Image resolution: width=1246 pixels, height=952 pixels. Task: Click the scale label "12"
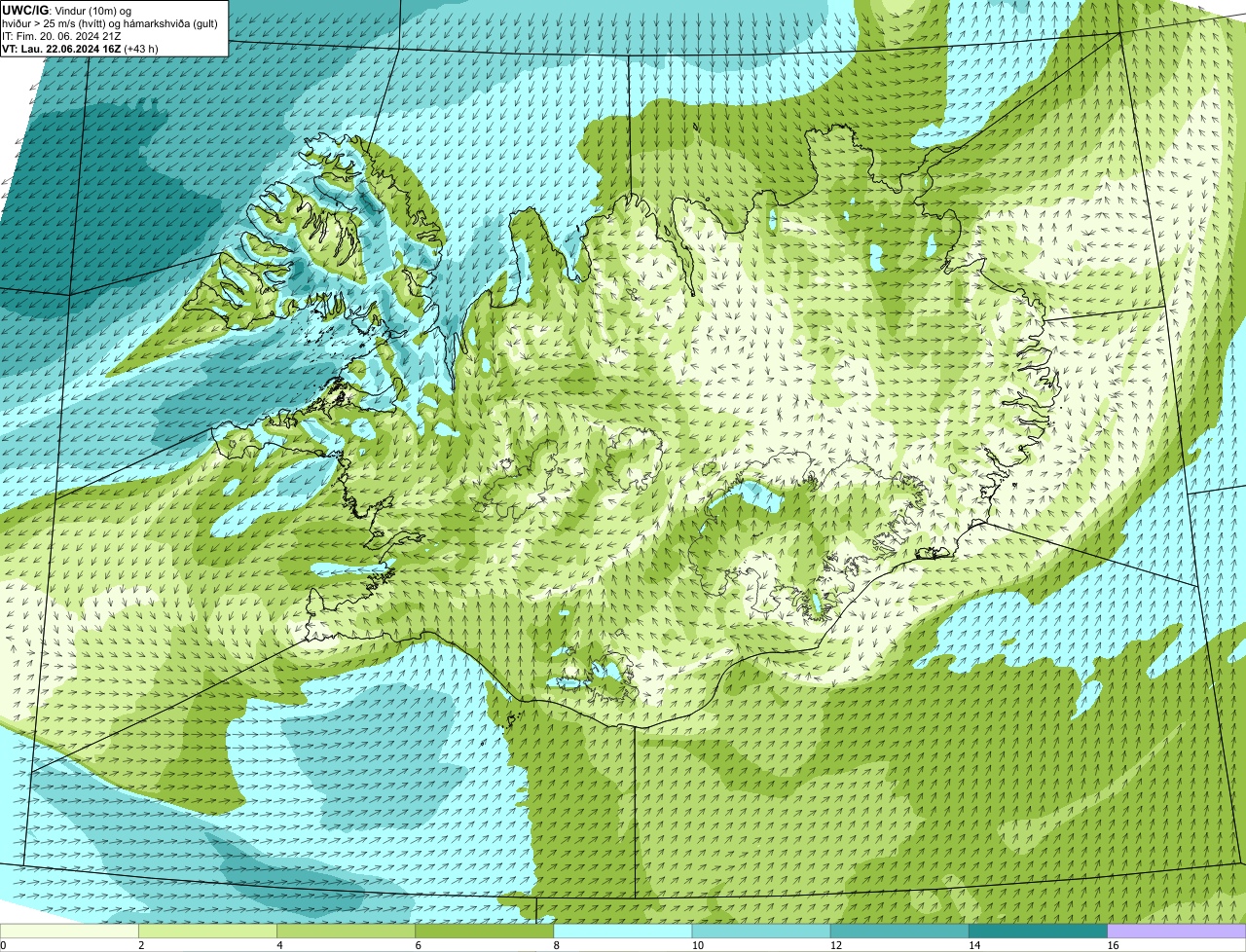836,945
